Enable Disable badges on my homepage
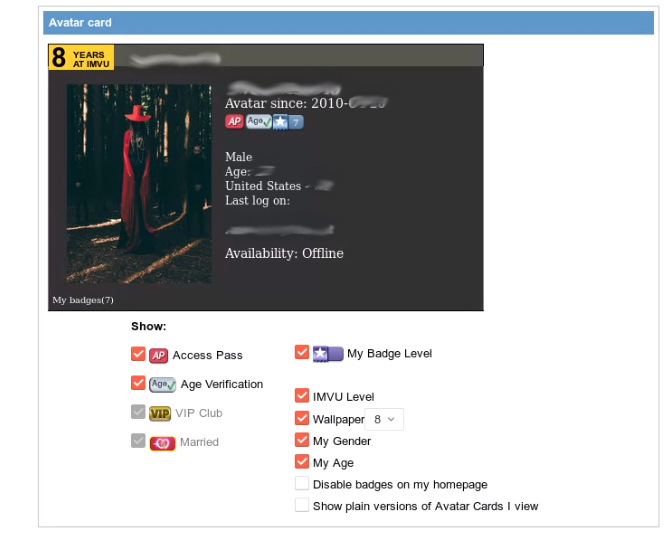The image size is (668, 536). tap(302, 483)
